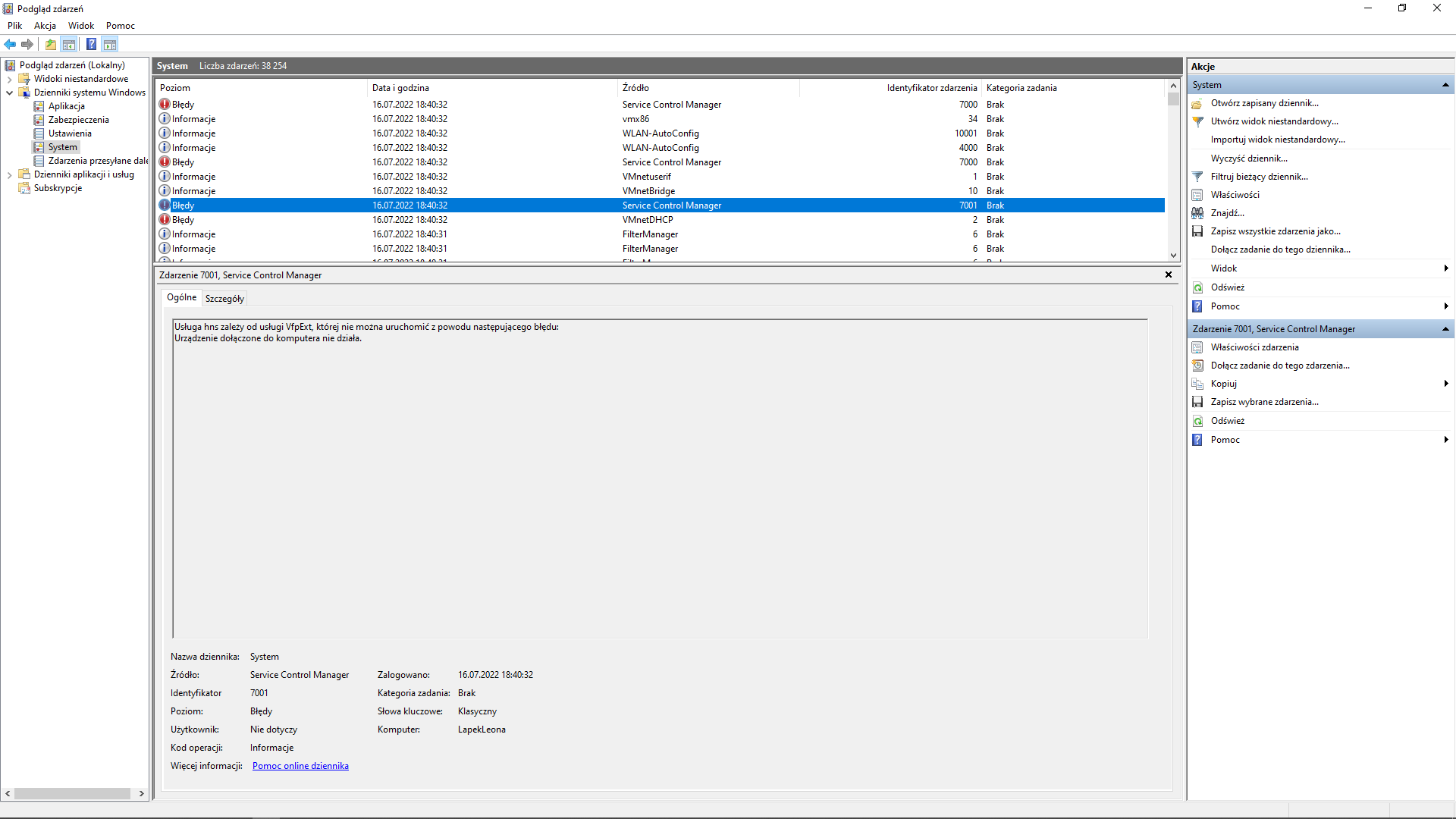Image resolution: width=1456 pixels, height=819 pixels.
Task: Open the Akcja menu
Action: tap(45, 26)
